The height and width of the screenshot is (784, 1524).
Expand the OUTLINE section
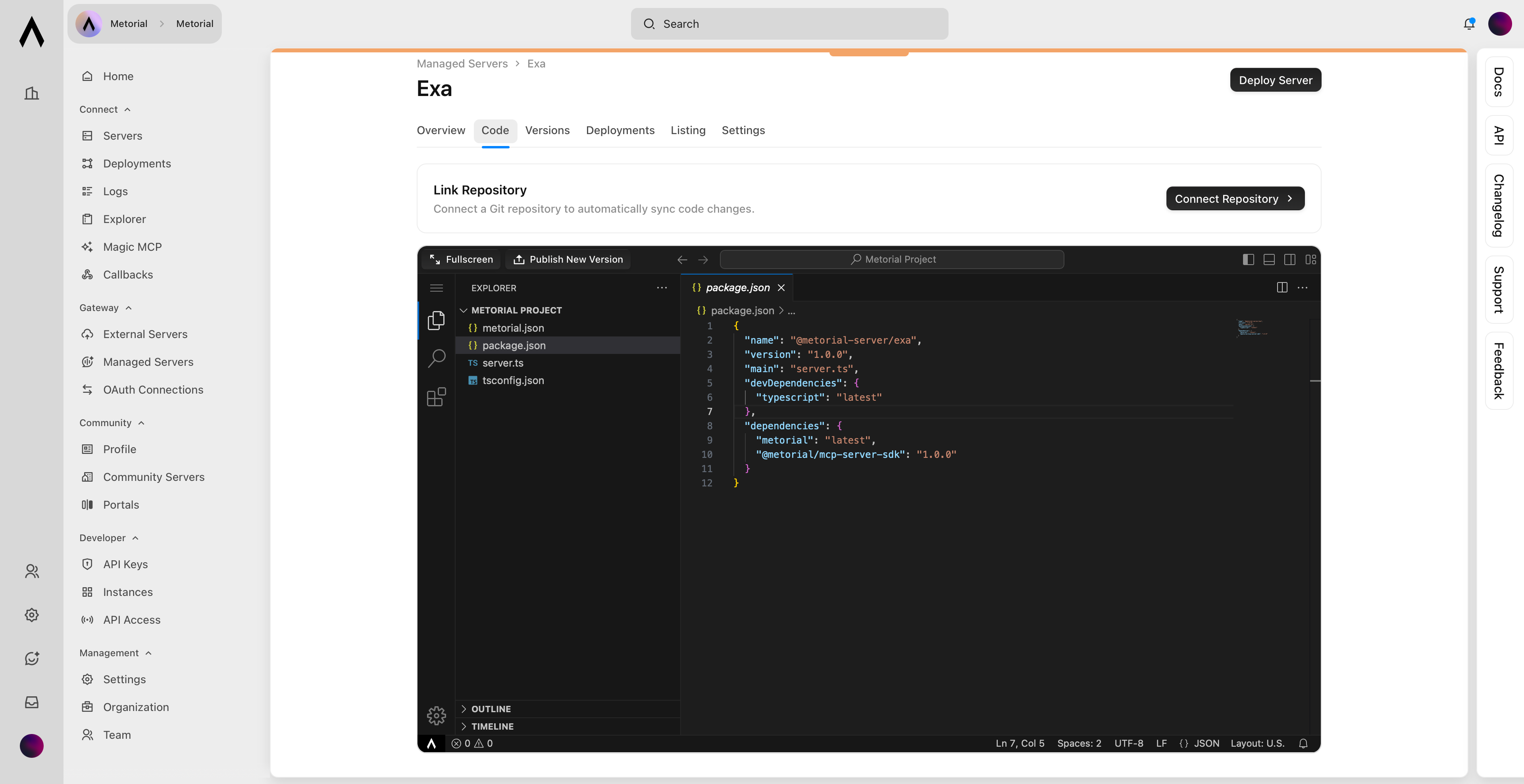pyautogui.click(x=491, y=708)
